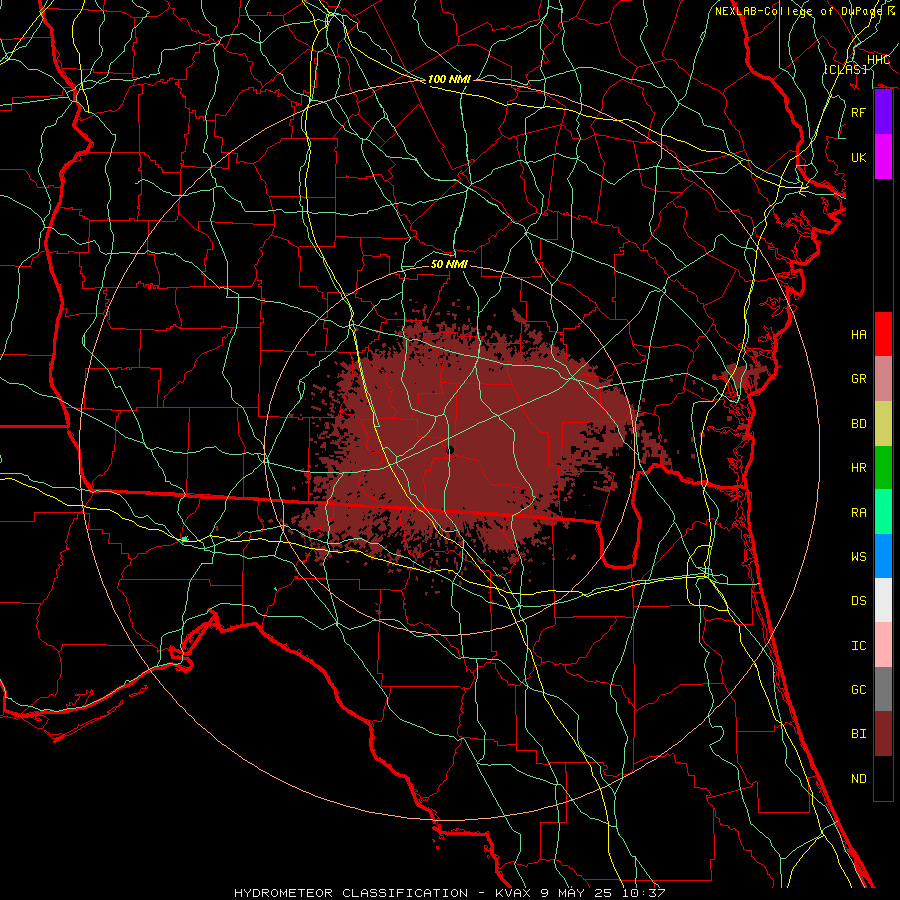Image resolution: width=900 pixels, height=900 pixels.
Task: Click the 50 NMI range ring label
Action: coord(449,264)
